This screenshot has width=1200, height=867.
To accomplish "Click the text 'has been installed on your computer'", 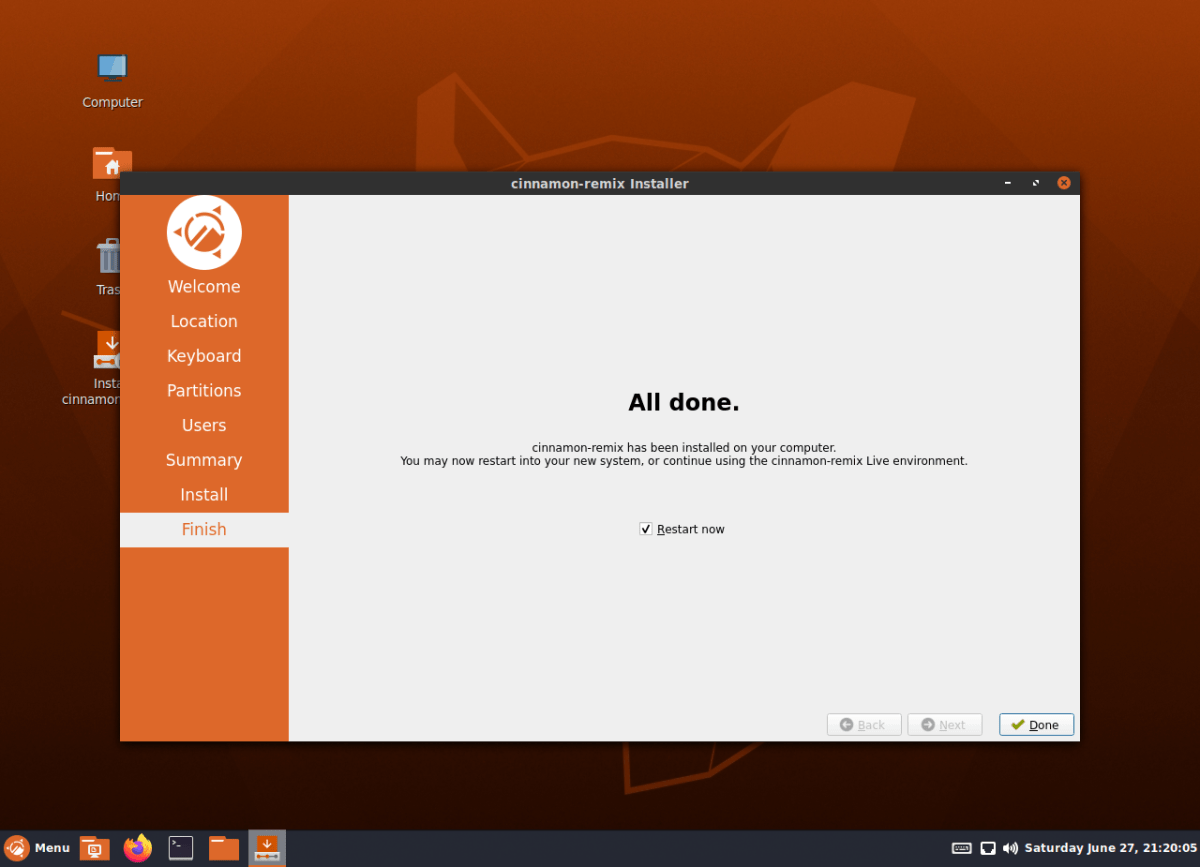I will [732, 448].
